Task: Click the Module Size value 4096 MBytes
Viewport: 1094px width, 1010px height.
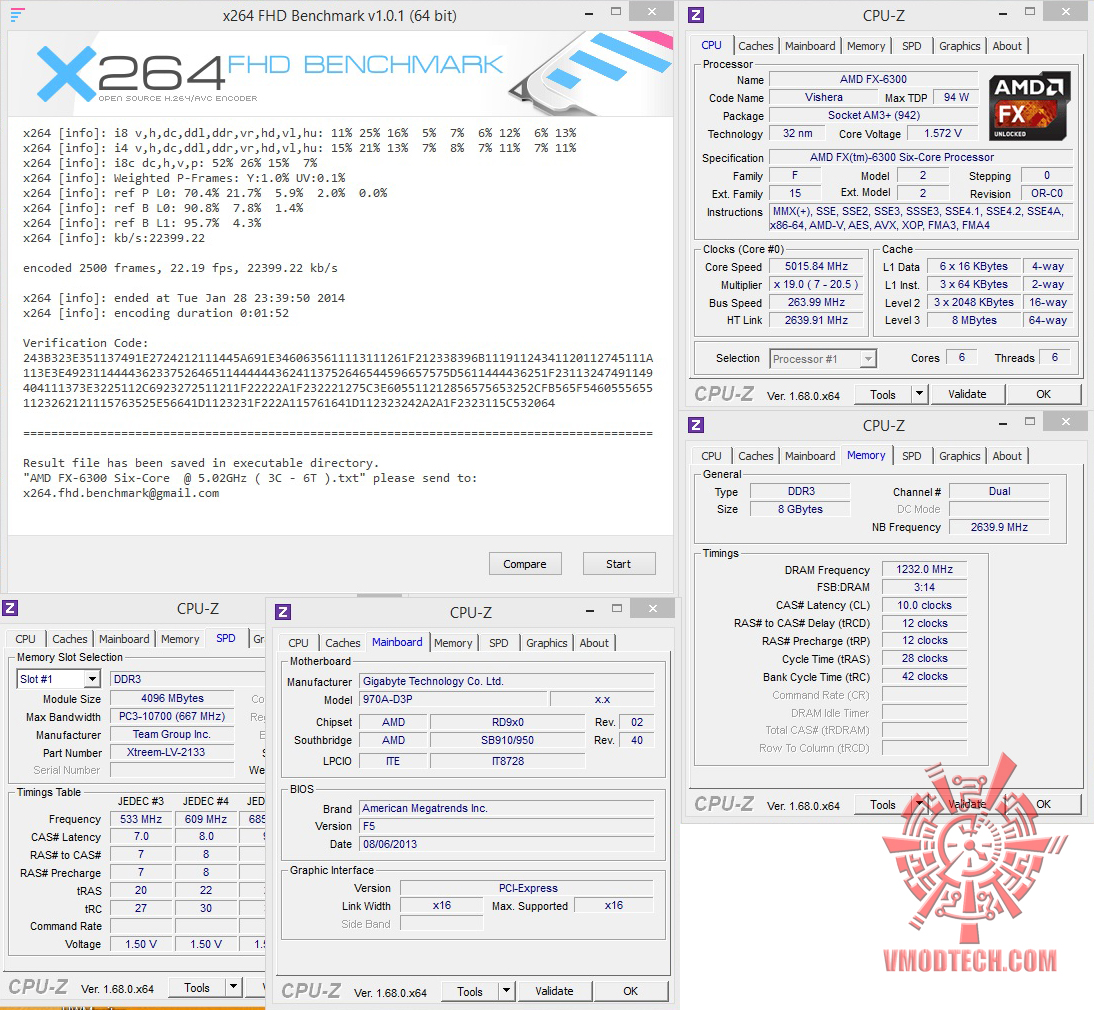Action: (172, 698)
